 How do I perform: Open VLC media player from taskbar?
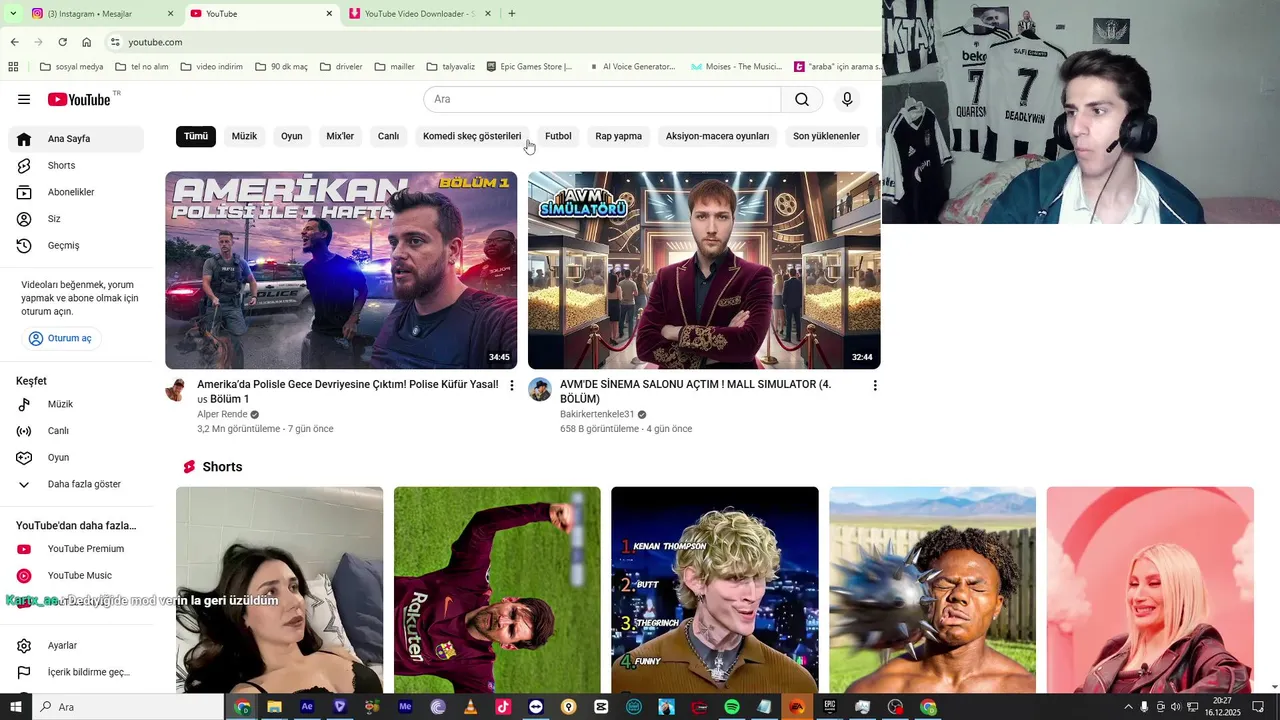pos(470,707)
